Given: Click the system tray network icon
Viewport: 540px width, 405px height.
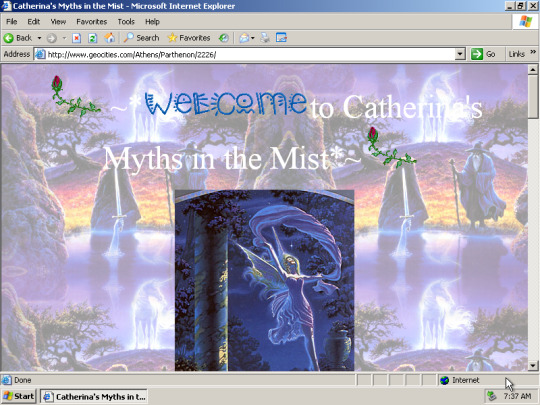Looking at the screenshot, I should click(x=491, y=396).
